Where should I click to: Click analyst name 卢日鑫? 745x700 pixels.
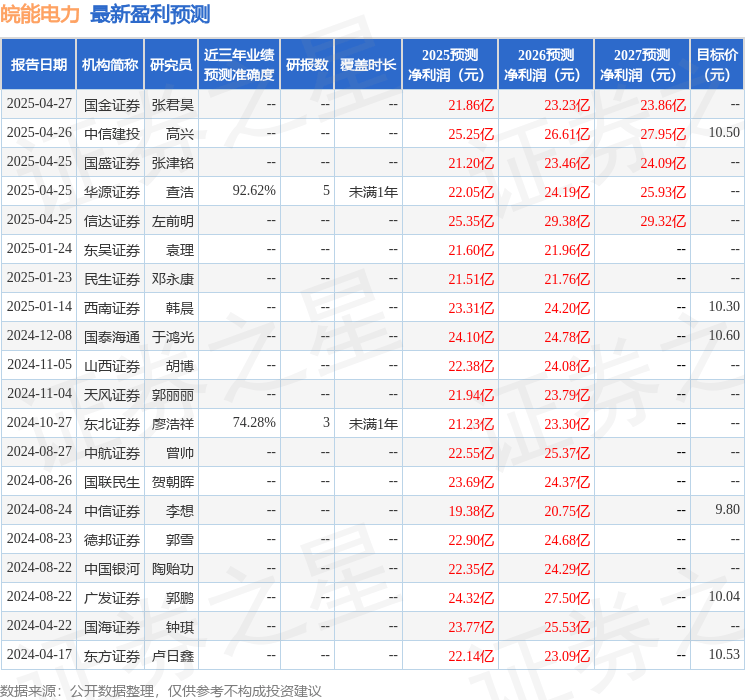(x=172, y=656)
